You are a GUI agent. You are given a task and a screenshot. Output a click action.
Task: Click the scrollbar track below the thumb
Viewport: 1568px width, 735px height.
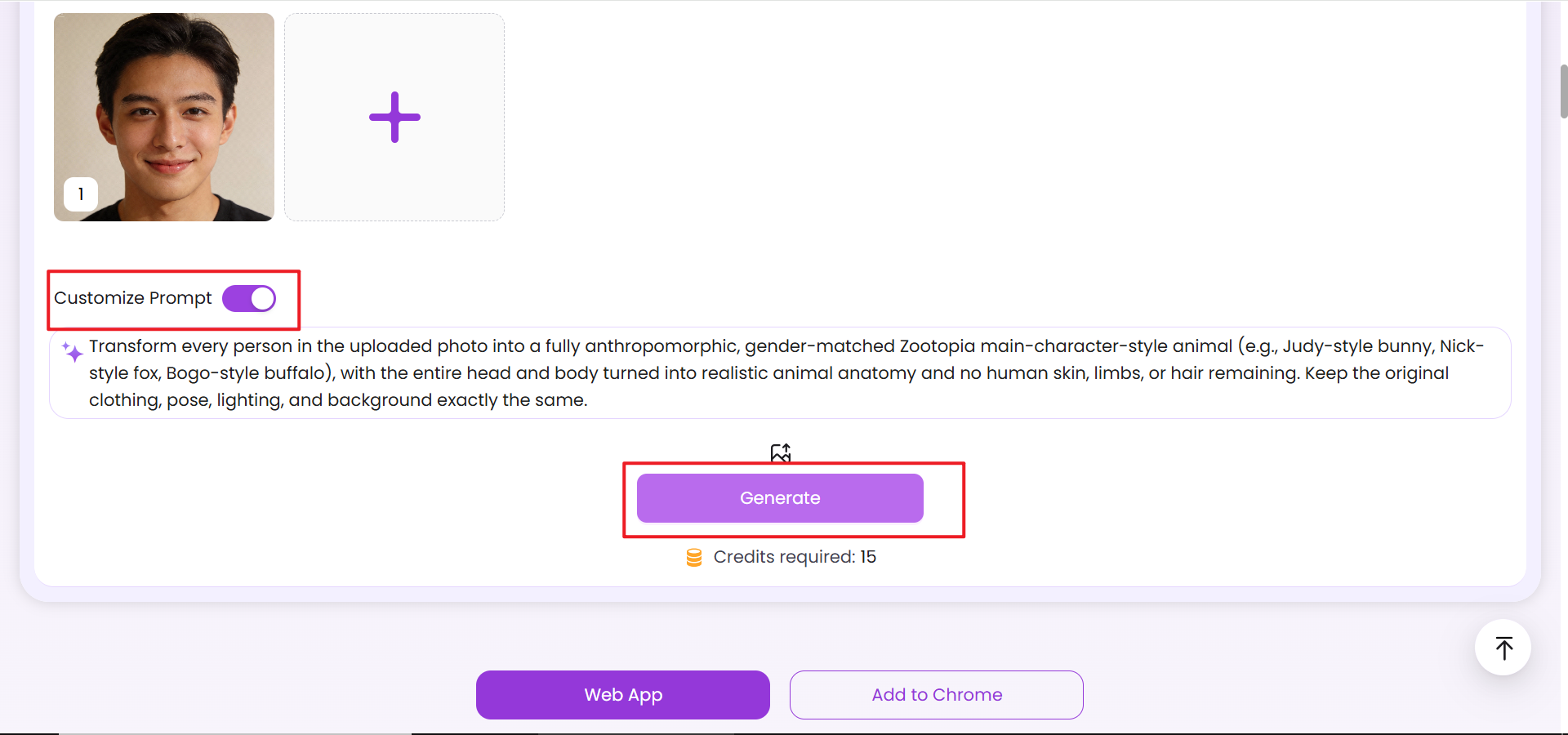pos(1563,408)
